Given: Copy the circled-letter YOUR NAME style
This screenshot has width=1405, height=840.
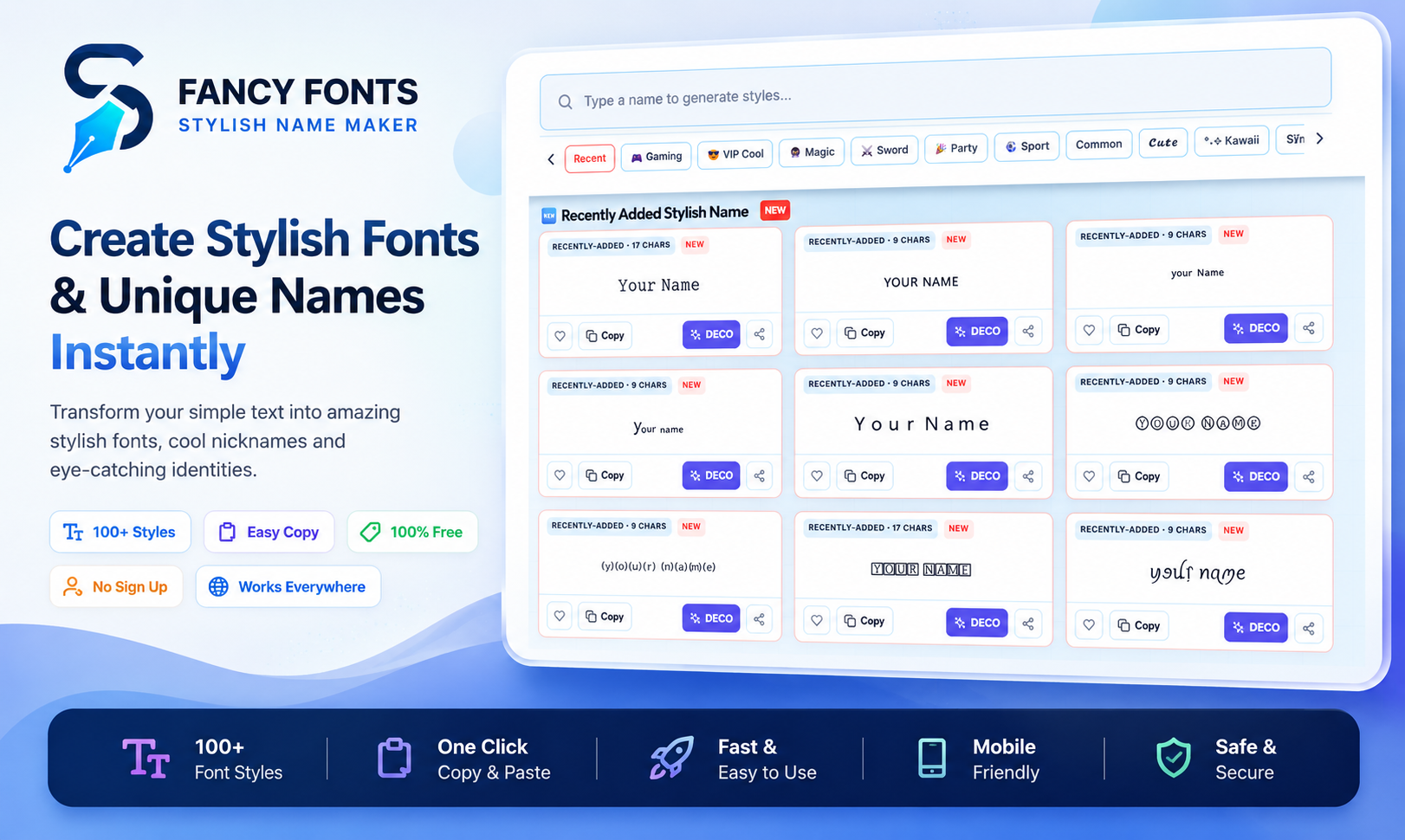Looking at the screenshot, I should coord(1139,476).
